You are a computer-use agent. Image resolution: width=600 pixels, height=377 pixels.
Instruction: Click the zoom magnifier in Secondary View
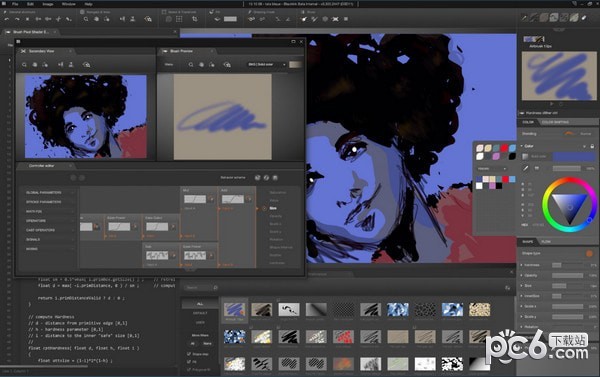[x=24, y=65]
